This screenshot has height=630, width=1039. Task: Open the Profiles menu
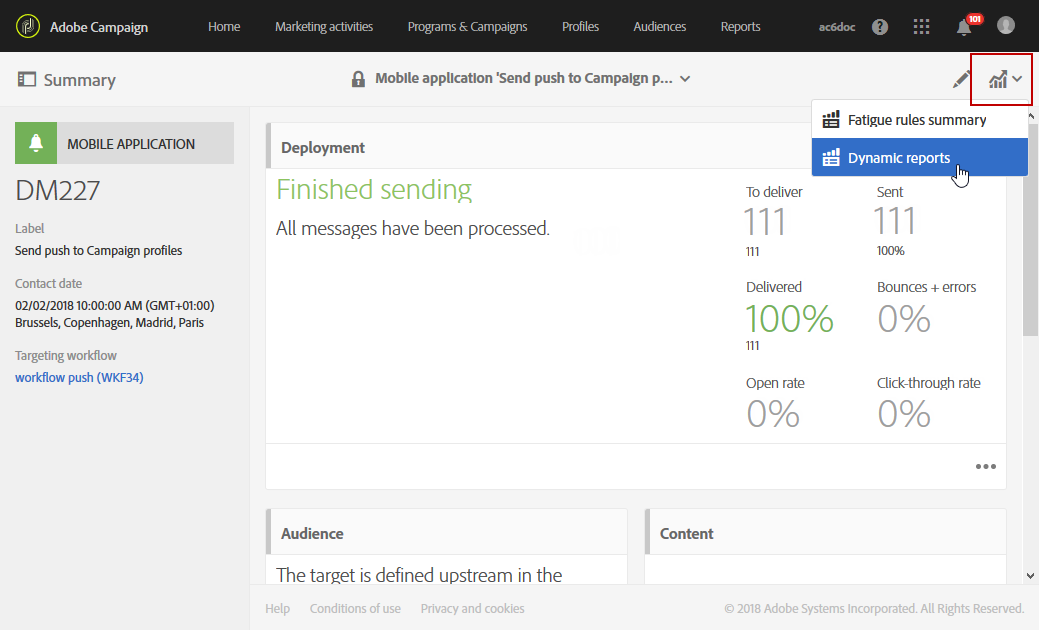(x=580, y=26)
